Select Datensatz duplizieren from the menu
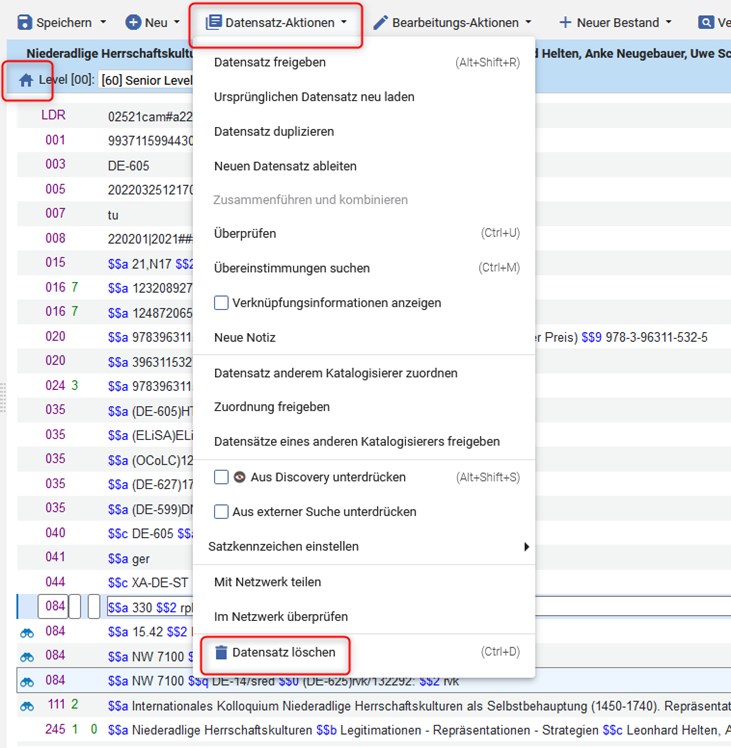This screenshot has width=731, height=748. (274, 131)
